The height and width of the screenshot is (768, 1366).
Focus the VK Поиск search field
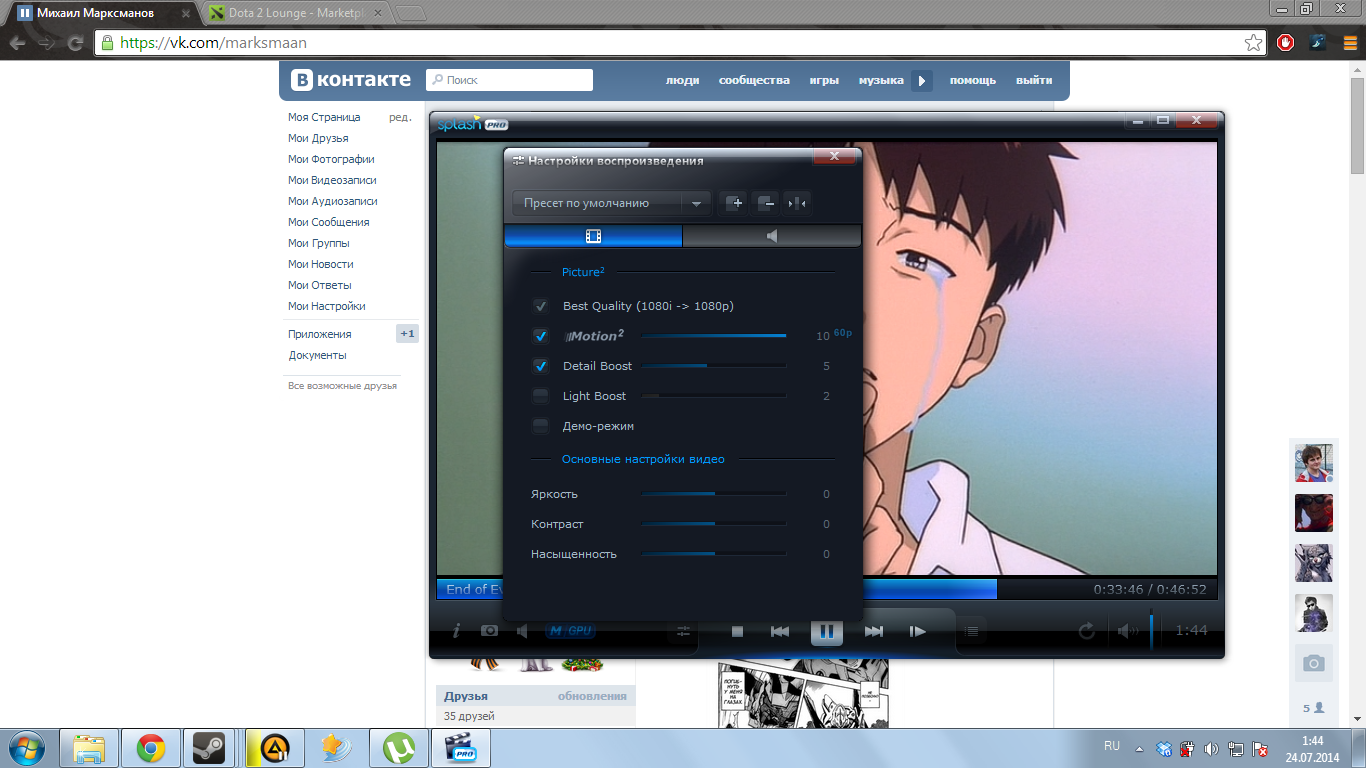click(509, 80)
